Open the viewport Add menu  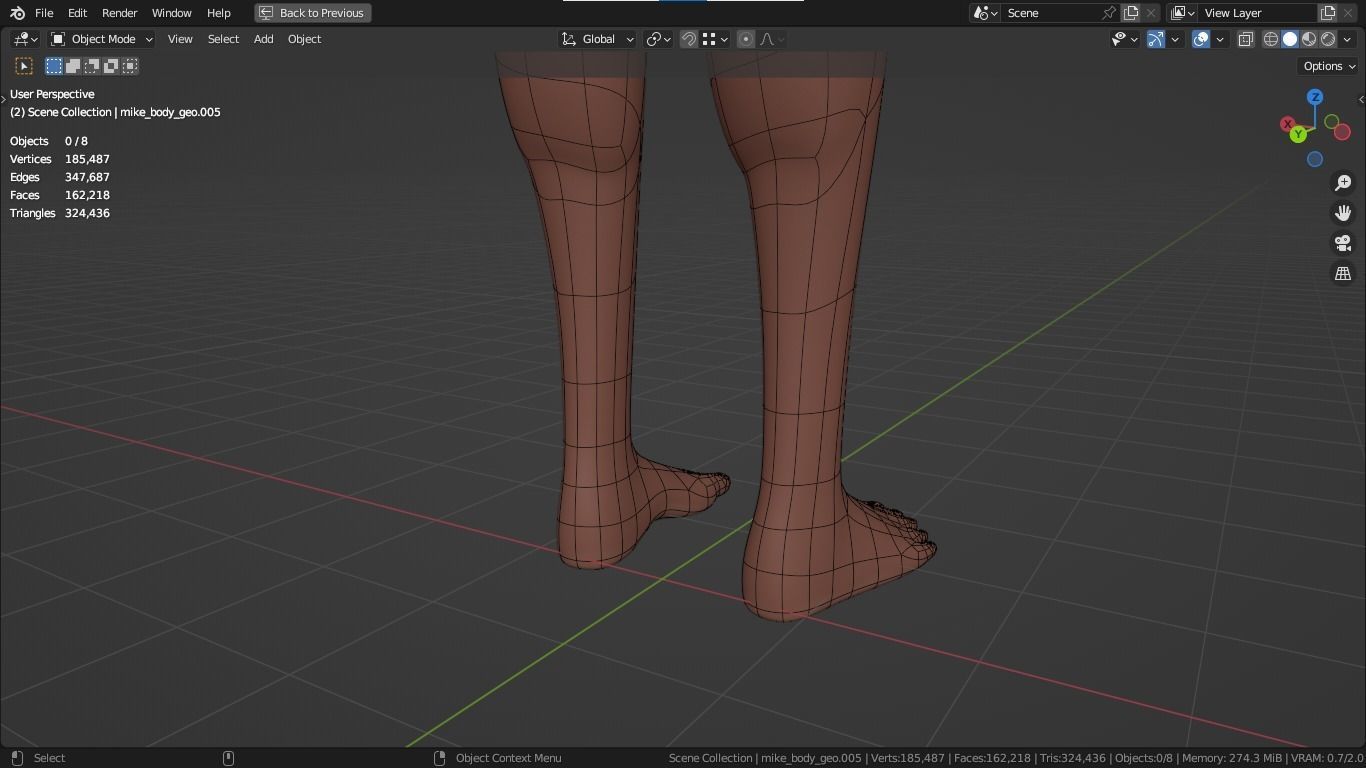[x=263, y=39]
